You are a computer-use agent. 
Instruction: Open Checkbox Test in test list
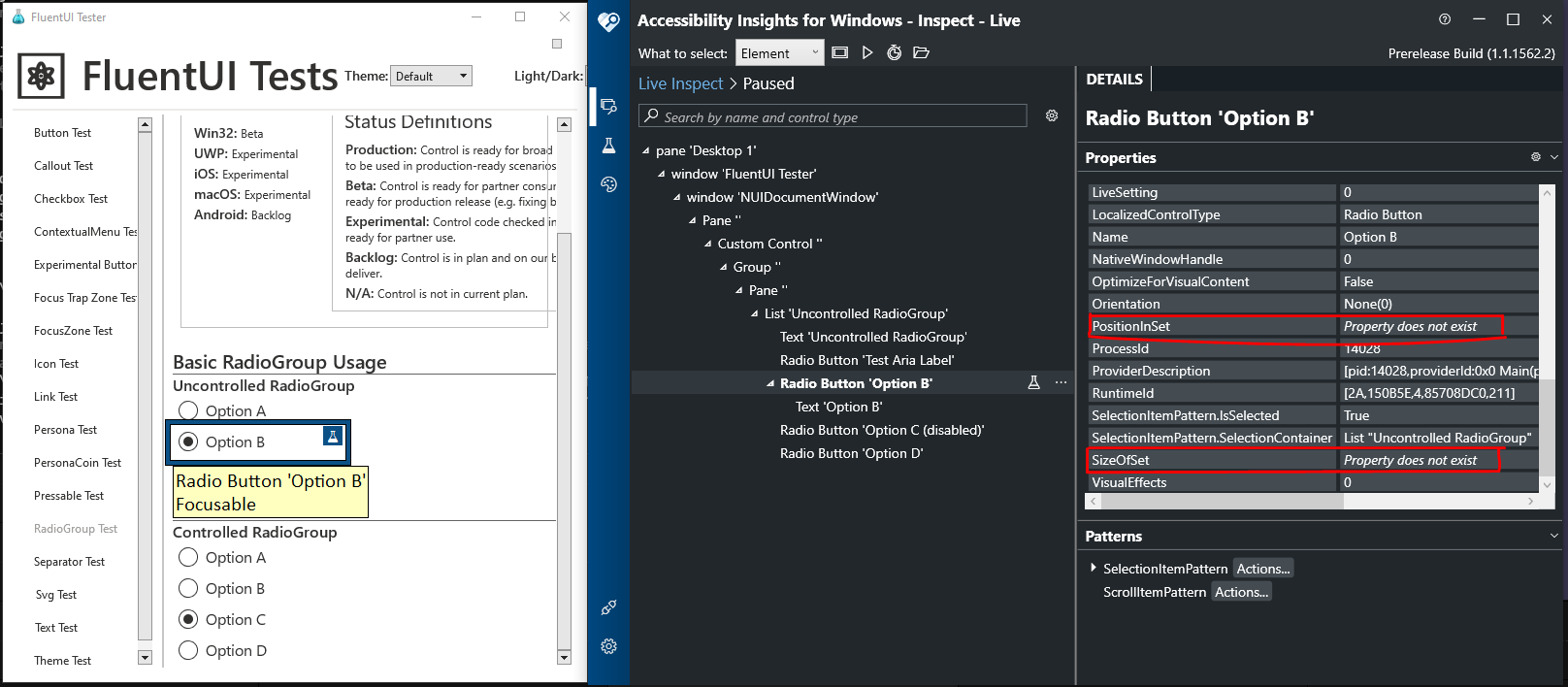[71, 199]
